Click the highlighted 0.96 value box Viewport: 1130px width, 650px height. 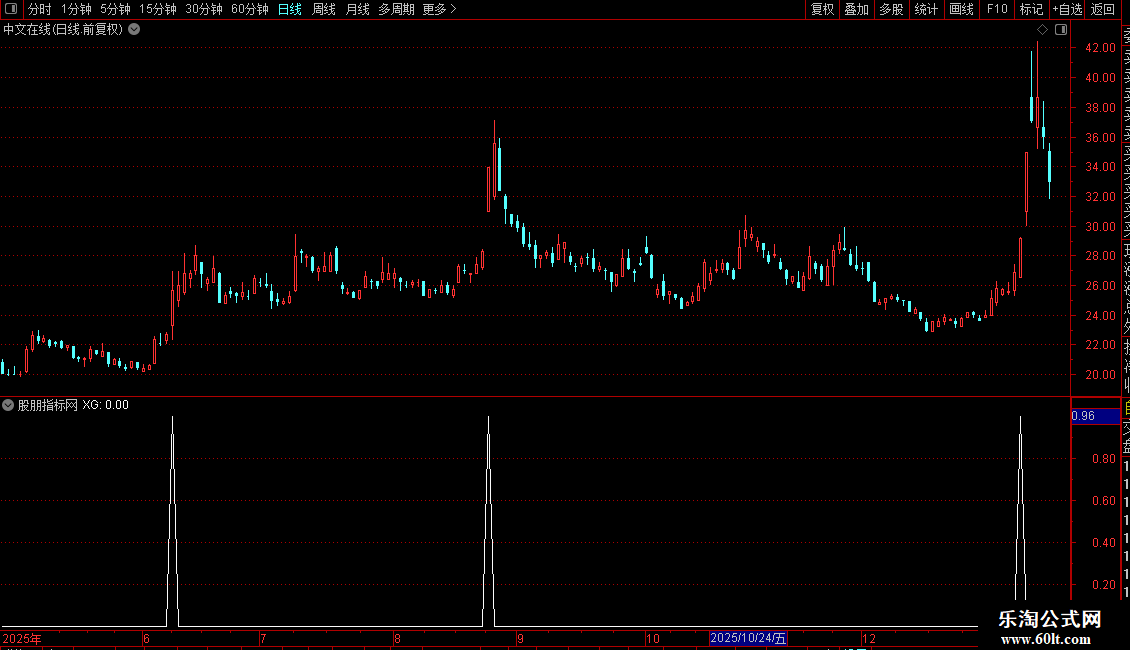point(1095,416)
